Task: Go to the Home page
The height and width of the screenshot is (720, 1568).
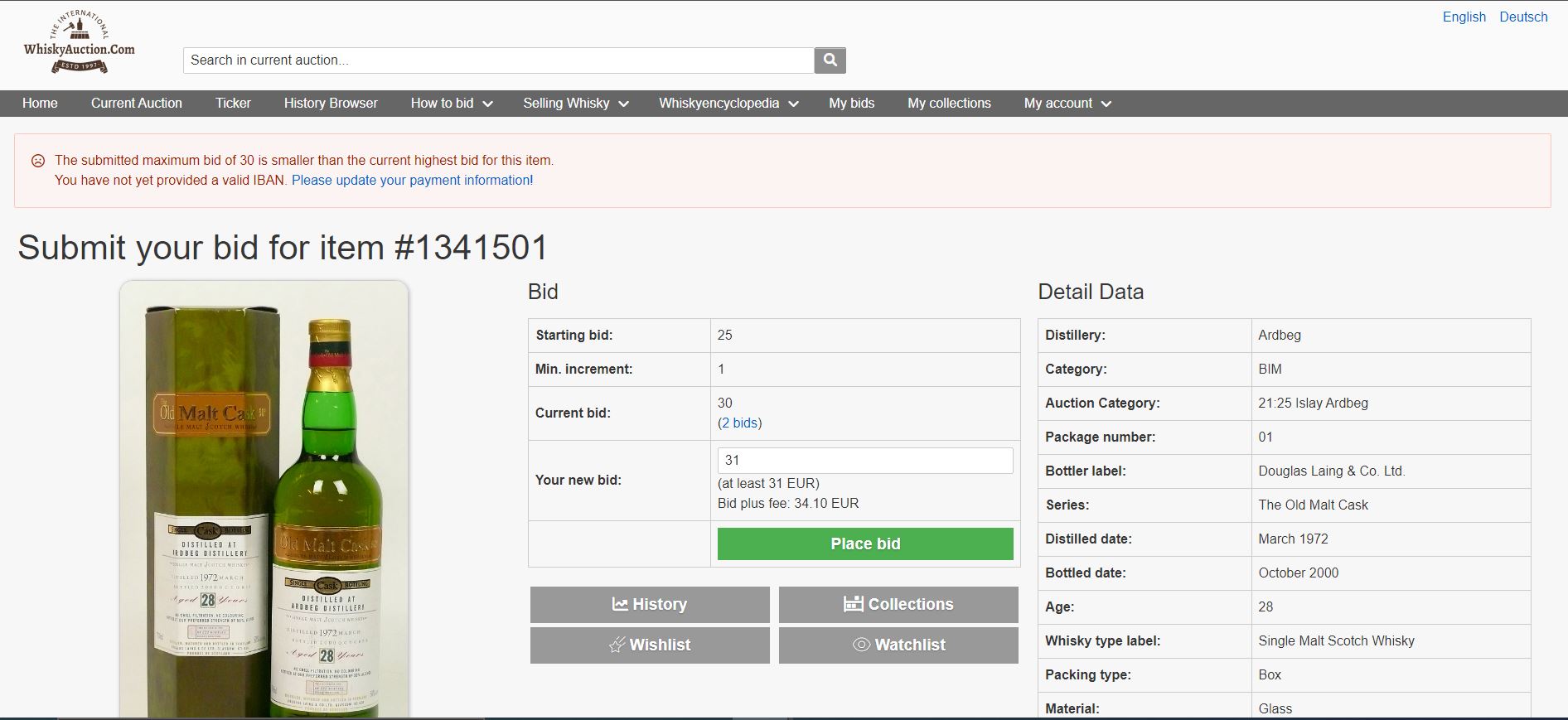Action: [x=40, y=104]
